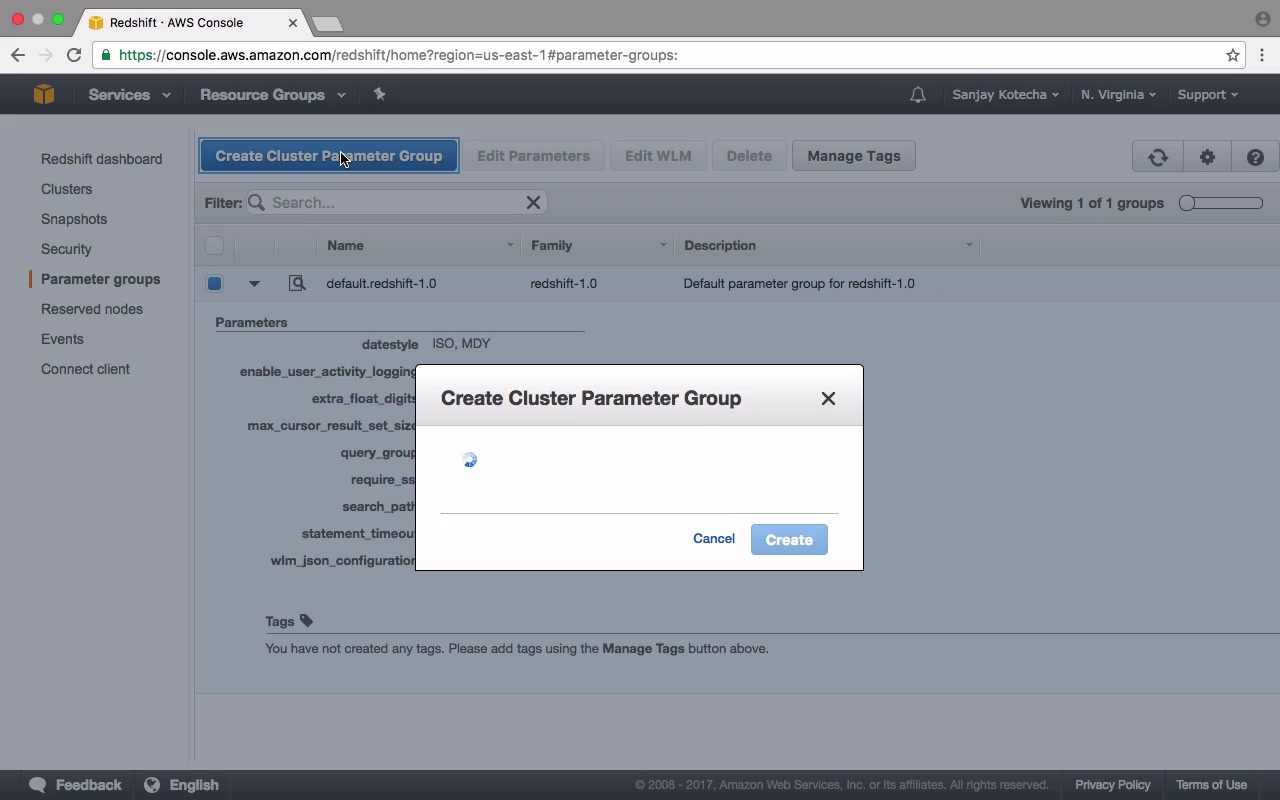
Task: Open Security in the sidebar
Action: click(x=66, y=249)
